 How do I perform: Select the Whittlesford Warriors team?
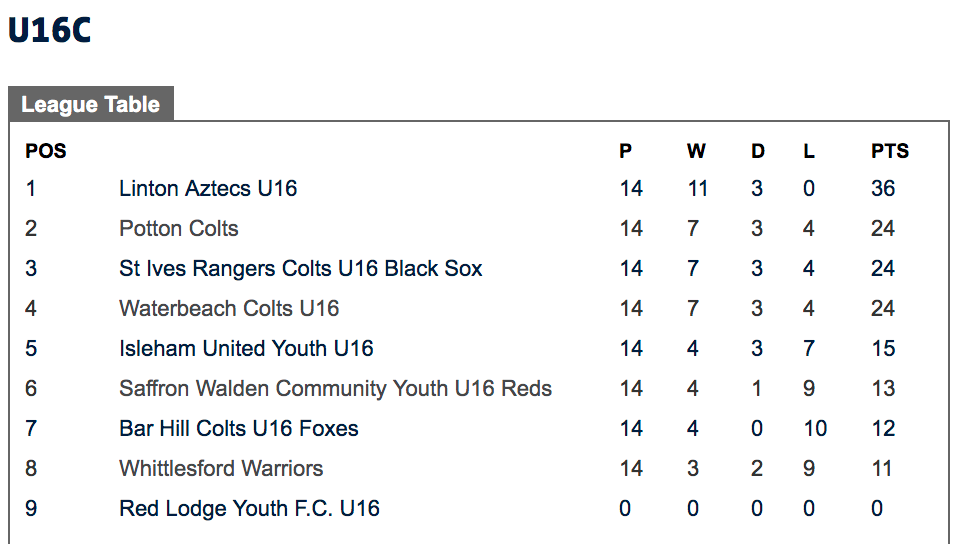click(x=221, y=468)
